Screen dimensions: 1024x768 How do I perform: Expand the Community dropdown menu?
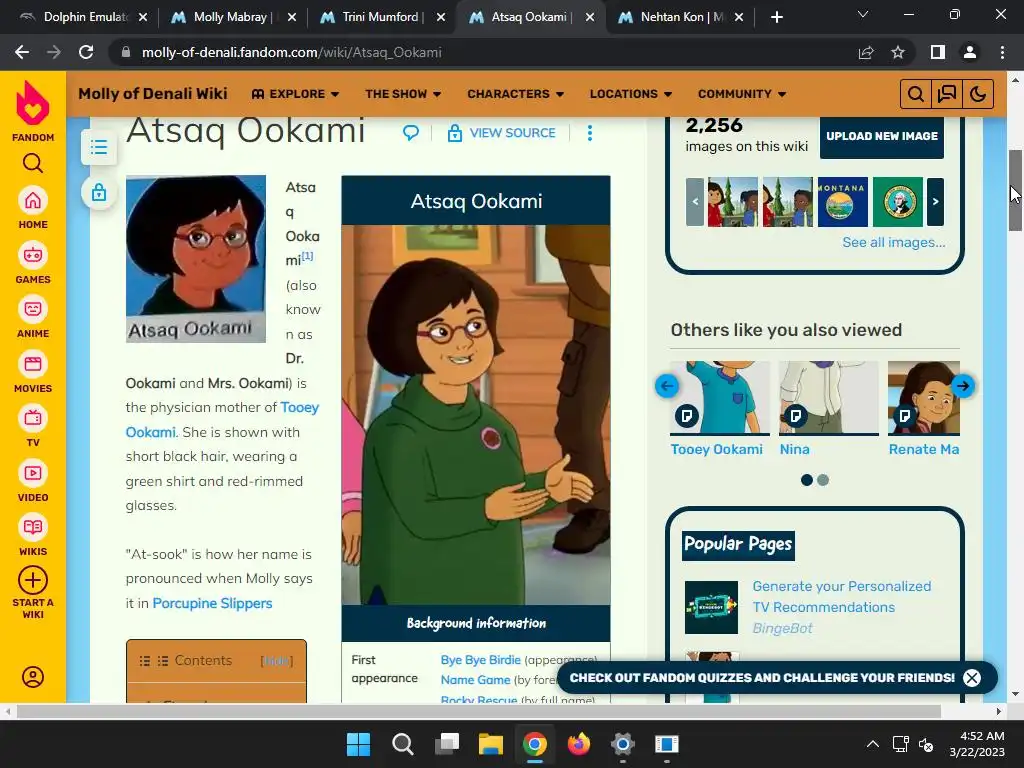tap(742, 94)
